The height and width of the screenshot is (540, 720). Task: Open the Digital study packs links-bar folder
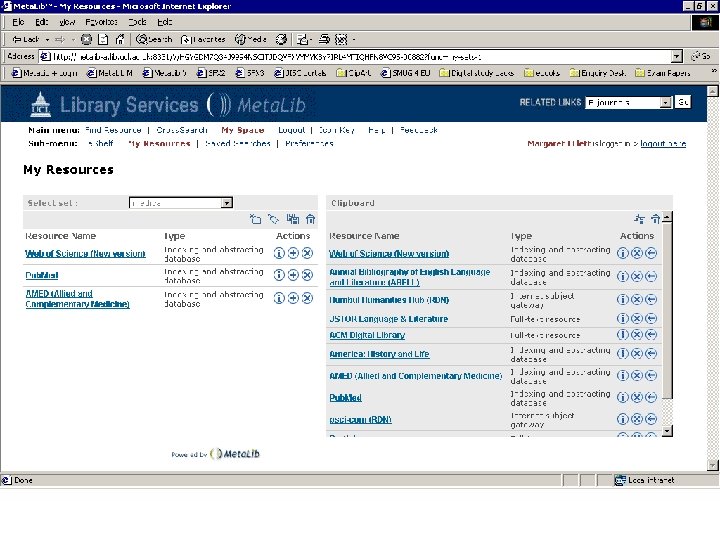click(477, 73)
